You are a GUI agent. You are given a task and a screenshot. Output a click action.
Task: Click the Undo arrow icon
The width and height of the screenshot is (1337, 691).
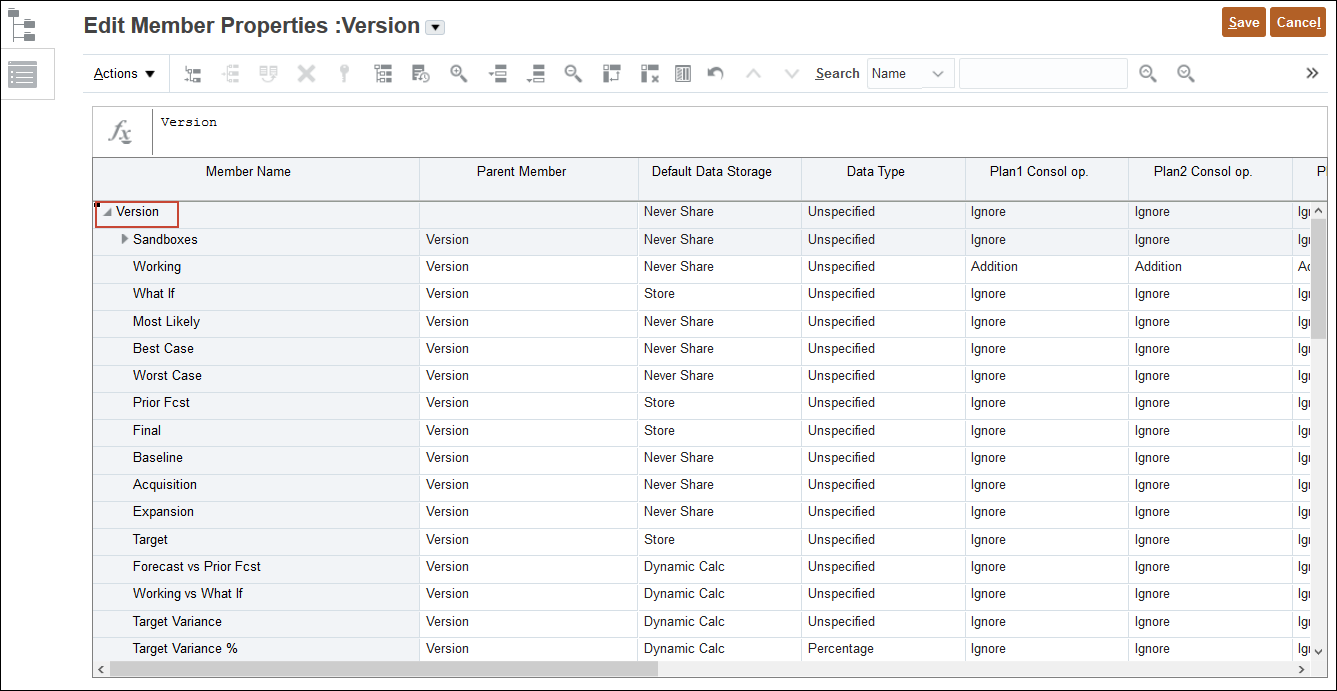click(x=715, y=73)
